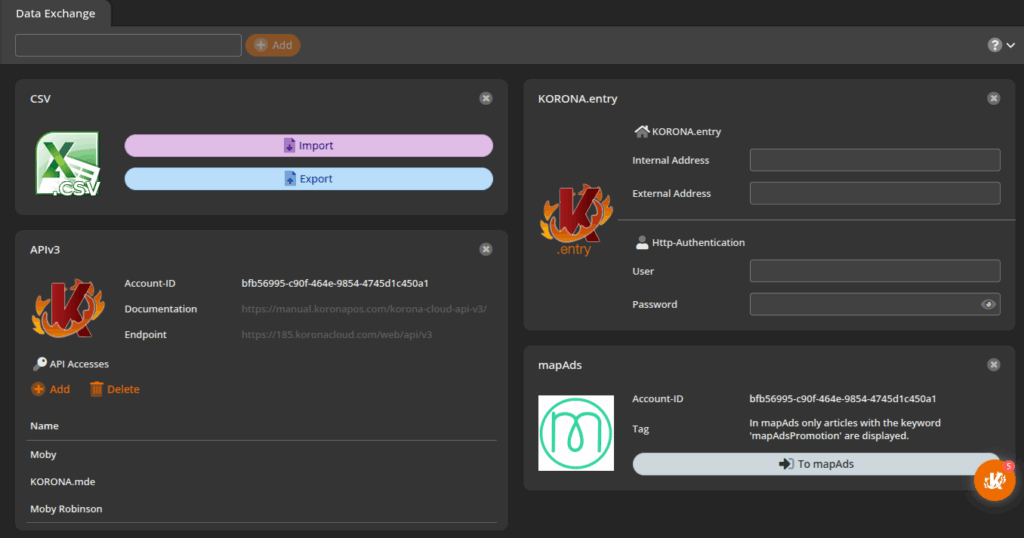The height and width of the screenshot is (538, 1024).
Task: Close the CSV panel
Action: [486, 99]
